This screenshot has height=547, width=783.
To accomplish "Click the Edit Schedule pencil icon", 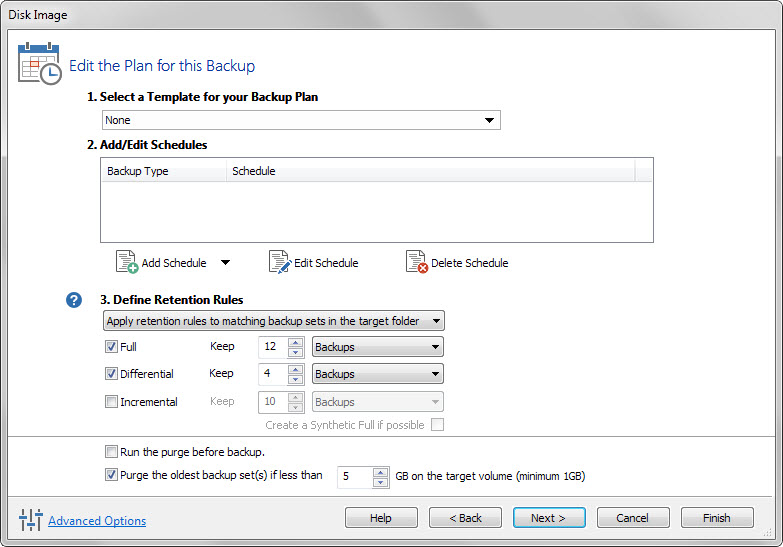I will coord(280,262).
